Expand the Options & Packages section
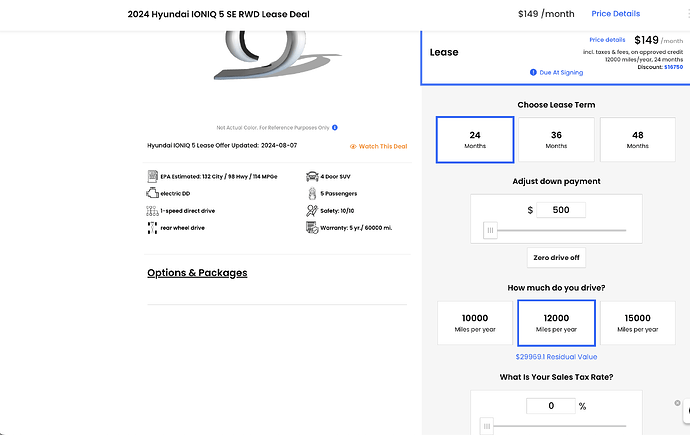Screen dimensions: 690x435 pyautogui.click(x=197, y=273)
